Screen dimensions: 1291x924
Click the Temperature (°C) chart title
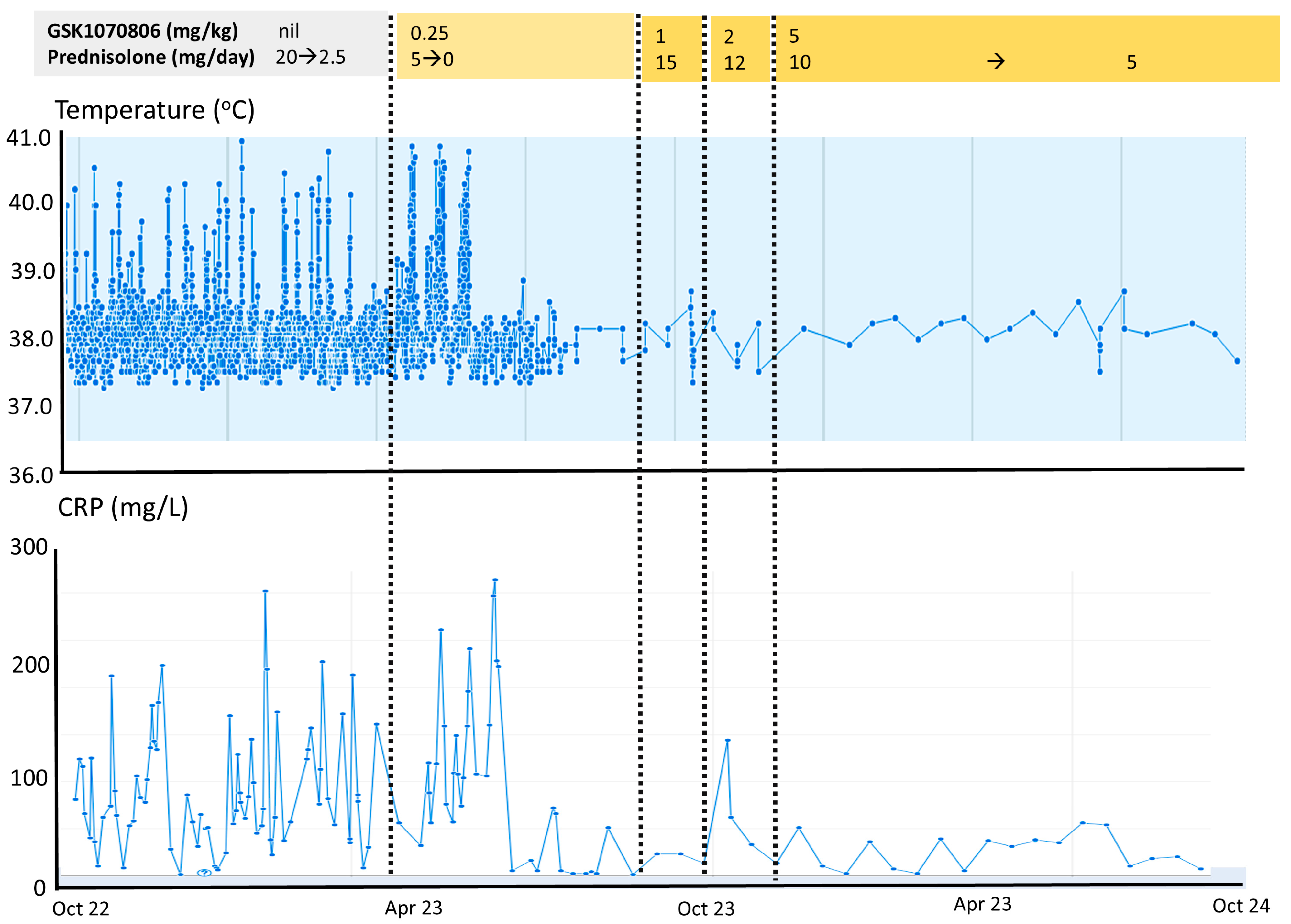[x=154, y=110]
